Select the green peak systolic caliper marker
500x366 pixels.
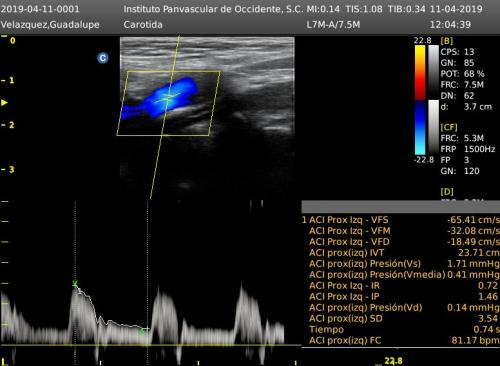[75, 284]
